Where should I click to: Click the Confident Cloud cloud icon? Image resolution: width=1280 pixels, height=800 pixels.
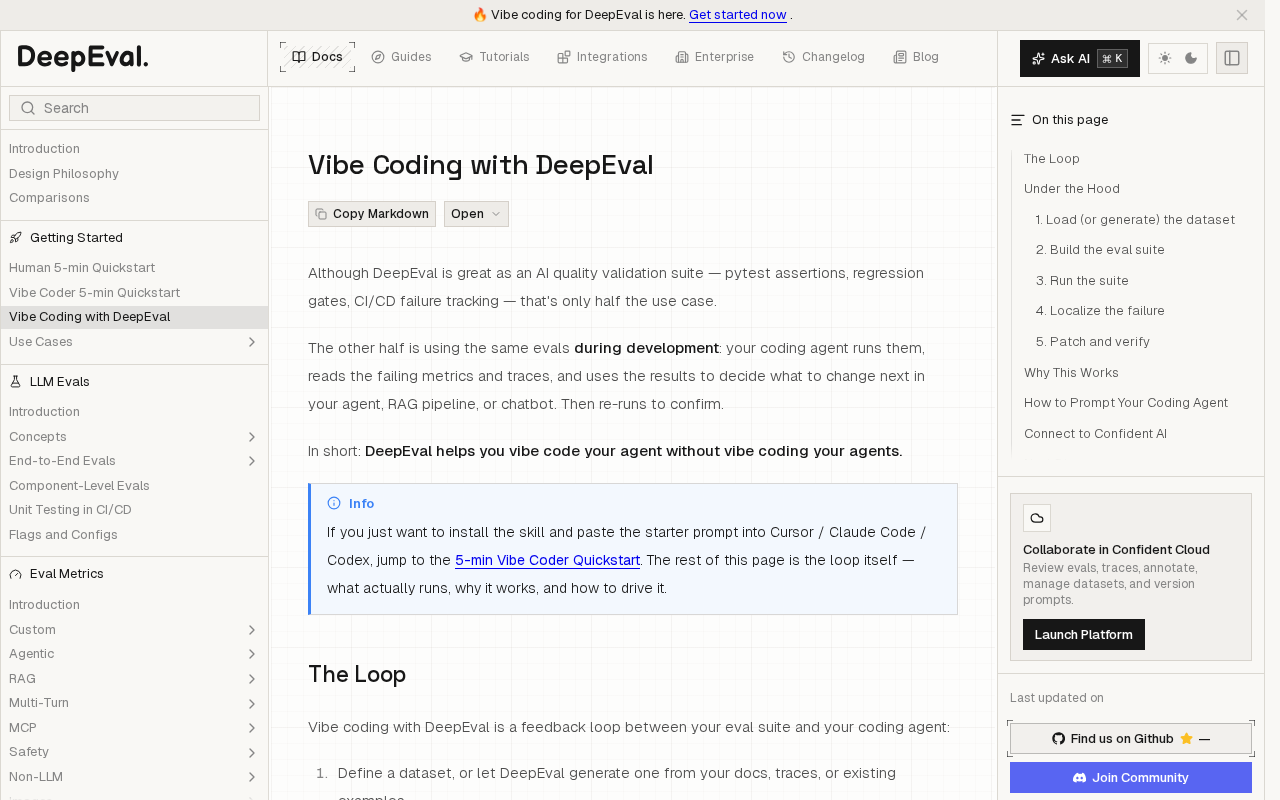click(1037, 518)
